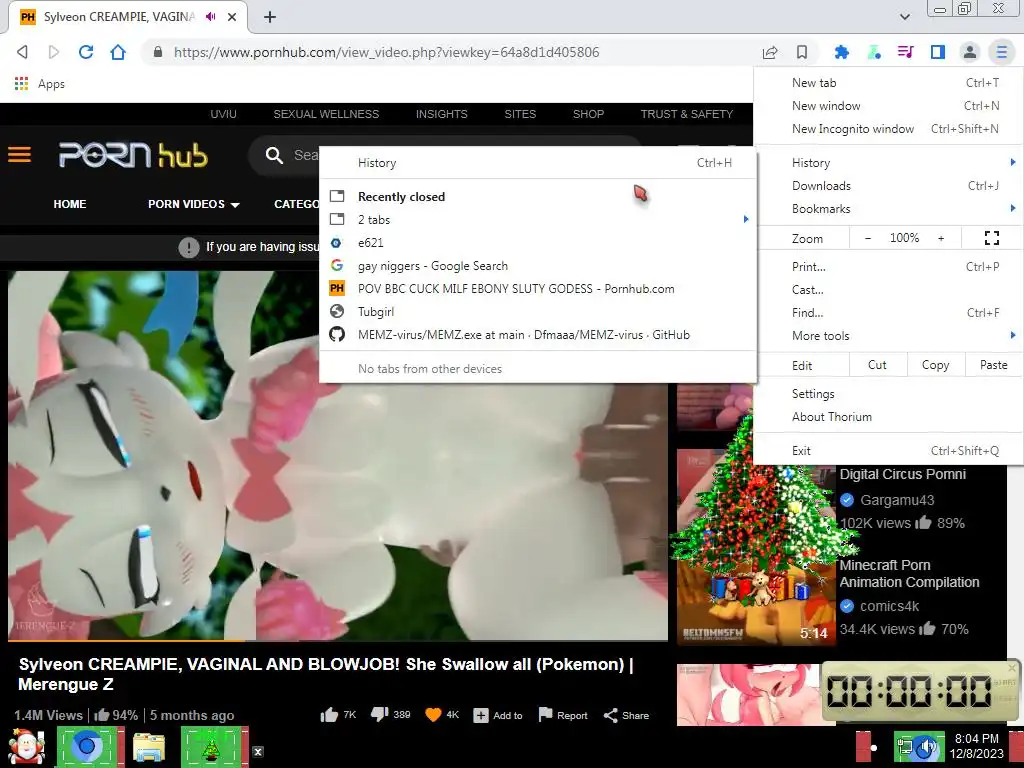Click the Share button below the video
Image resolution: width=1024 pixels, height=768 pixels.
626,715
